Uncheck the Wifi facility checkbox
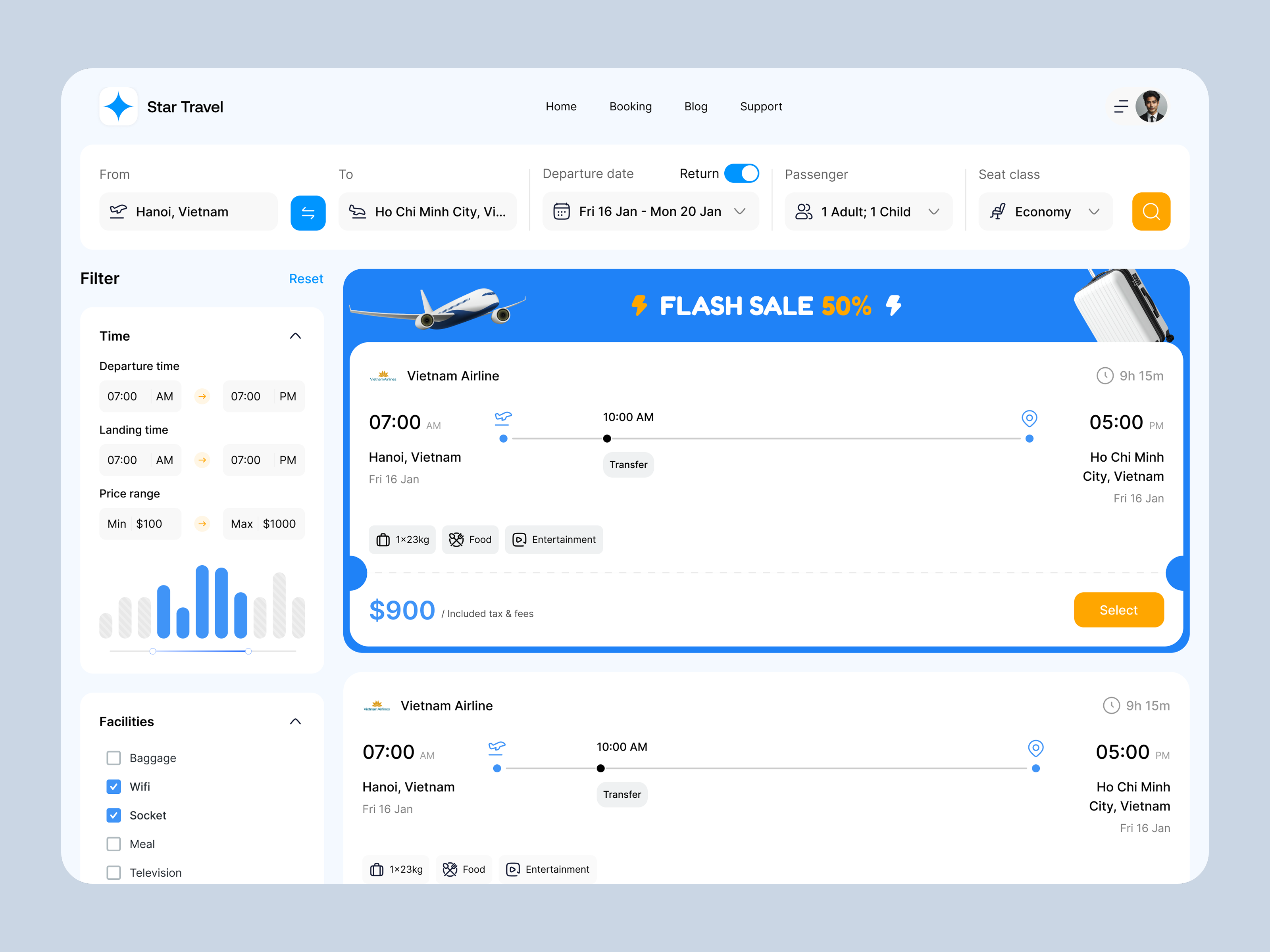The width and height of the screenshot is (1270, 952). pyautogui.click(x=114, y=787)
